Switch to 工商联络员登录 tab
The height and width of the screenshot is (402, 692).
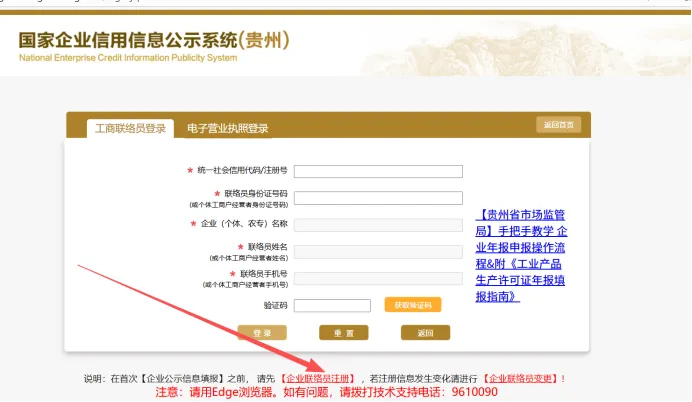click(x=130, y=128)
